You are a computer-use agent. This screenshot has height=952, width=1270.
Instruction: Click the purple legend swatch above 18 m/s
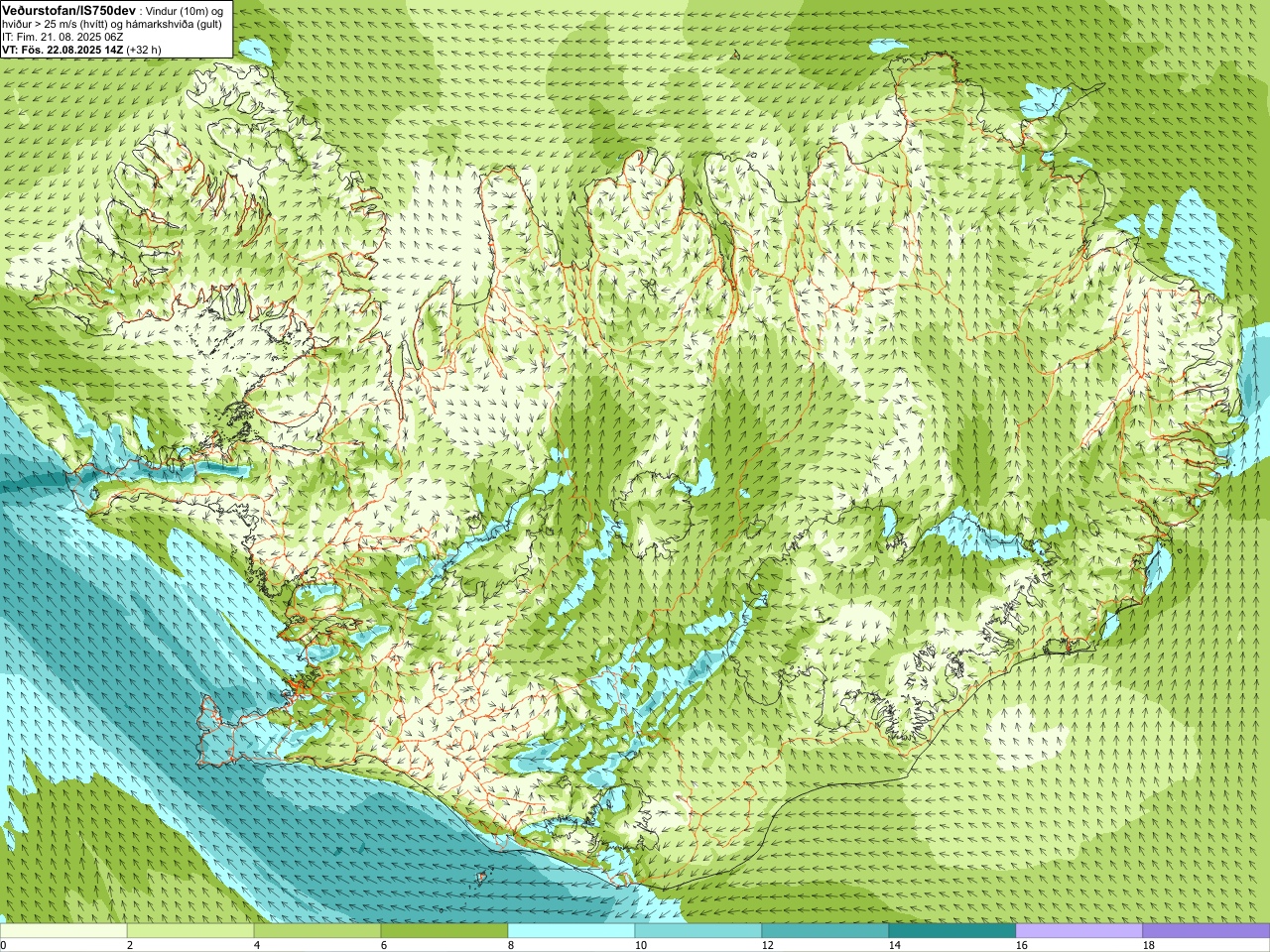pyautogui.click(x=1206, y=931)
